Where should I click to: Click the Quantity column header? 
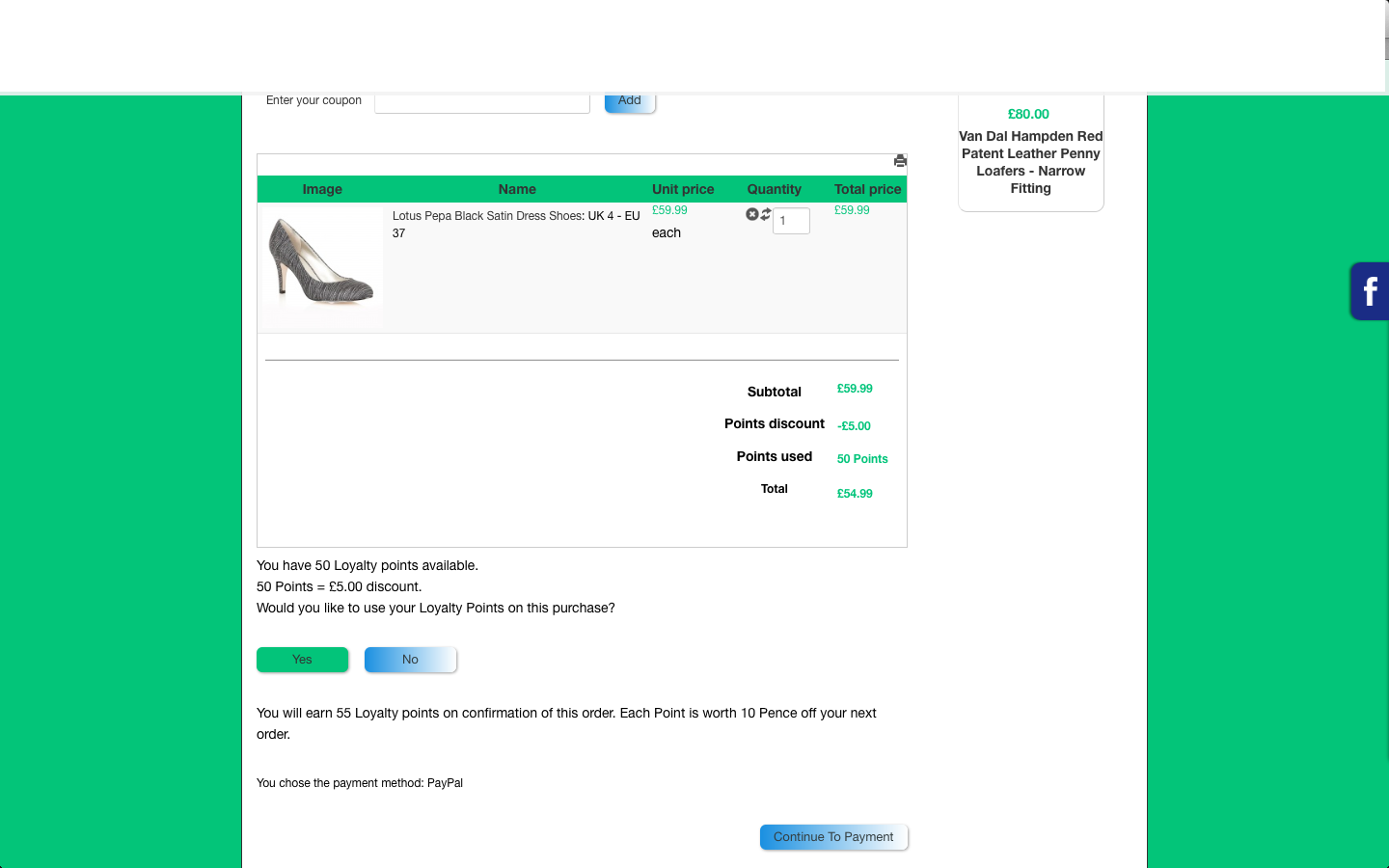pyautogui.click(x=775, y=189)
